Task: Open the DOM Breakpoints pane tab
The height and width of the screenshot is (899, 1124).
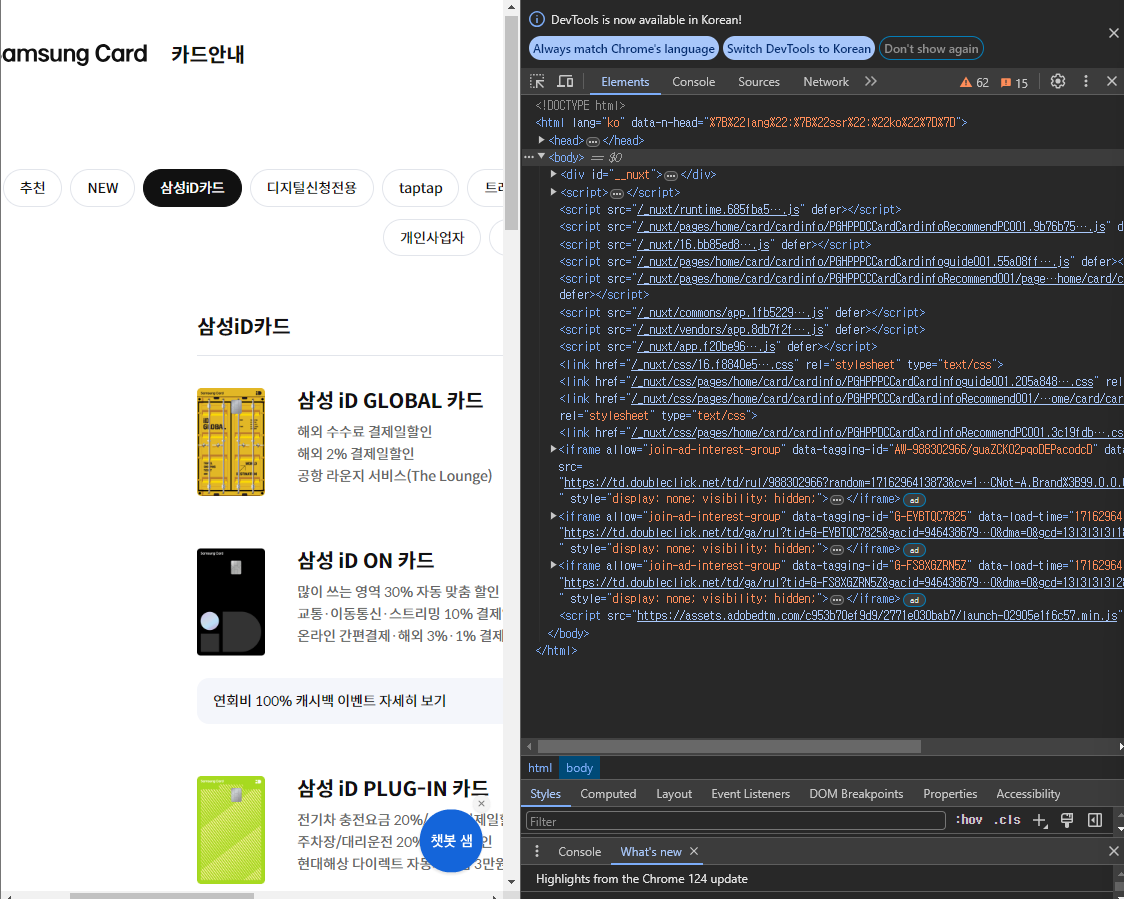Action: 856,794
